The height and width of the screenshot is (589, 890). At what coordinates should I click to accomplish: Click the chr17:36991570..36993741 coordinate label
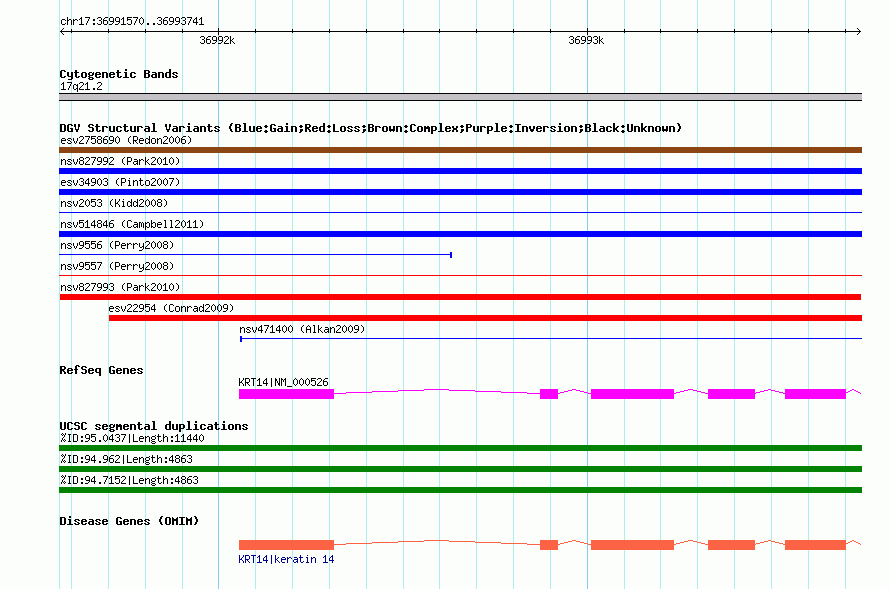click(132, 21)
